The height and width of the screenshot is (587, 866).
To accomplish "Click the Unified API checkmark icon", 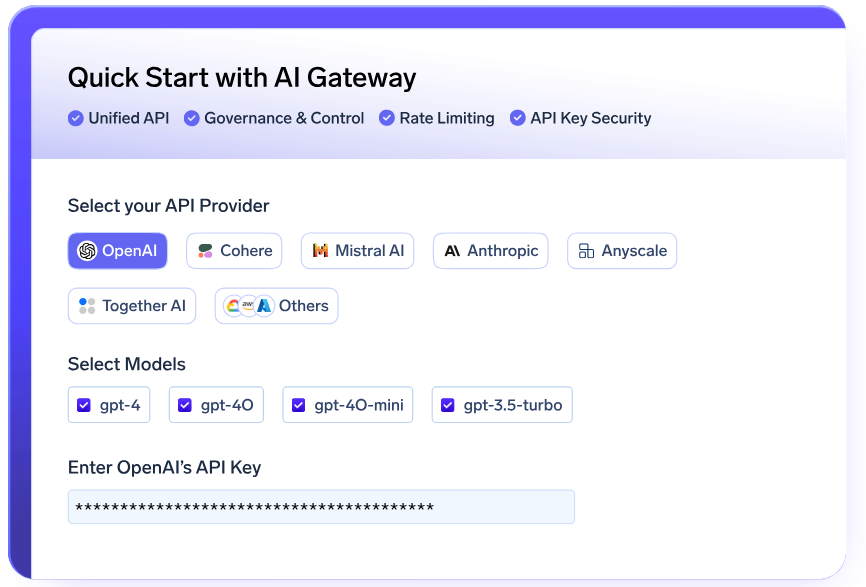I will [x=76, y=118].
